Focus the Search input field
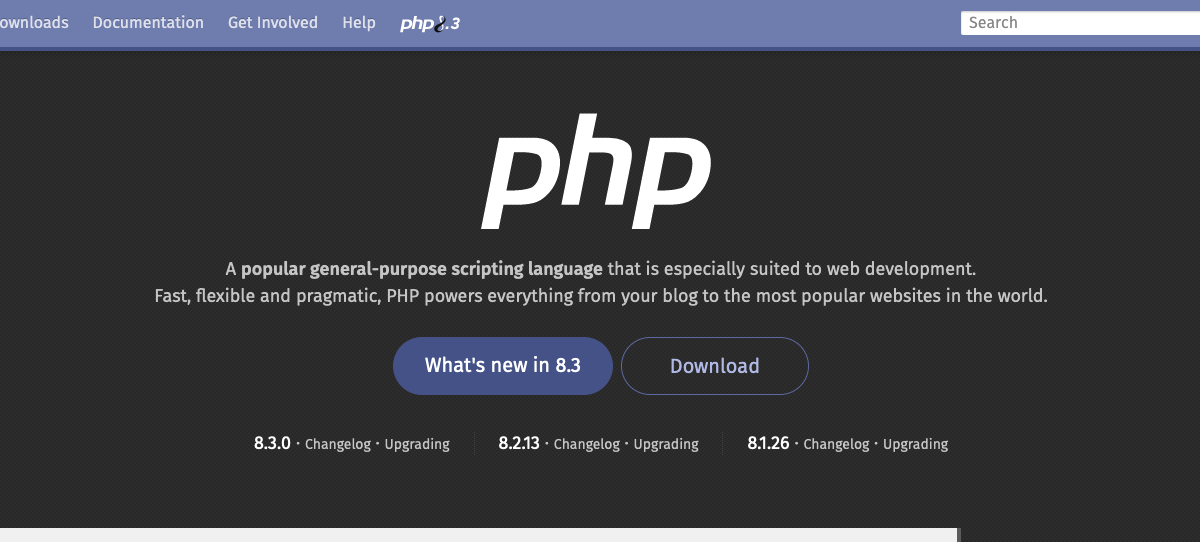 [x=1080, y=22]
